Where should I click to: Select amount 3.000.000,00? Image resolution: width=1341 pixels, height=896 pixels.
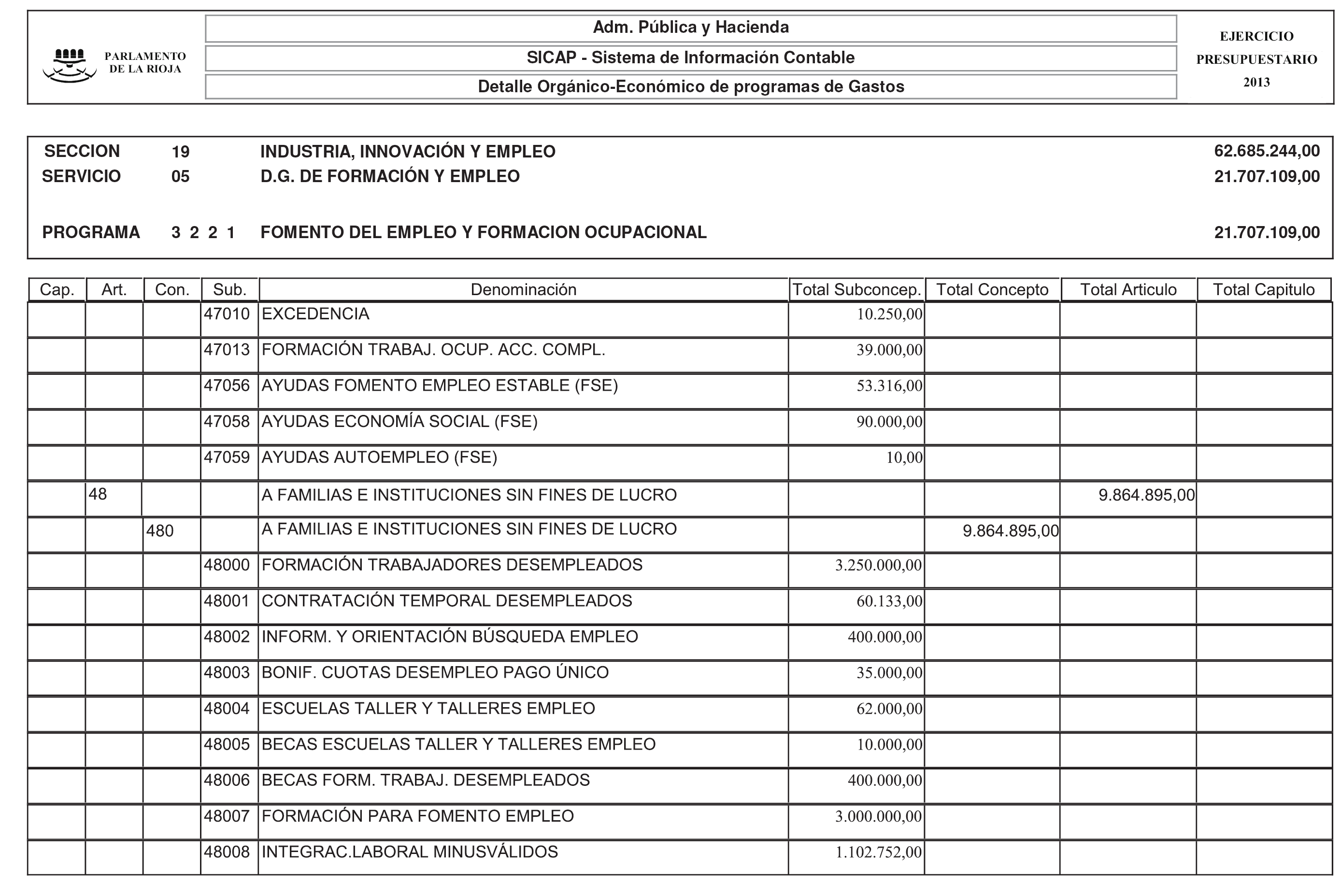click(x=878, y=817)
